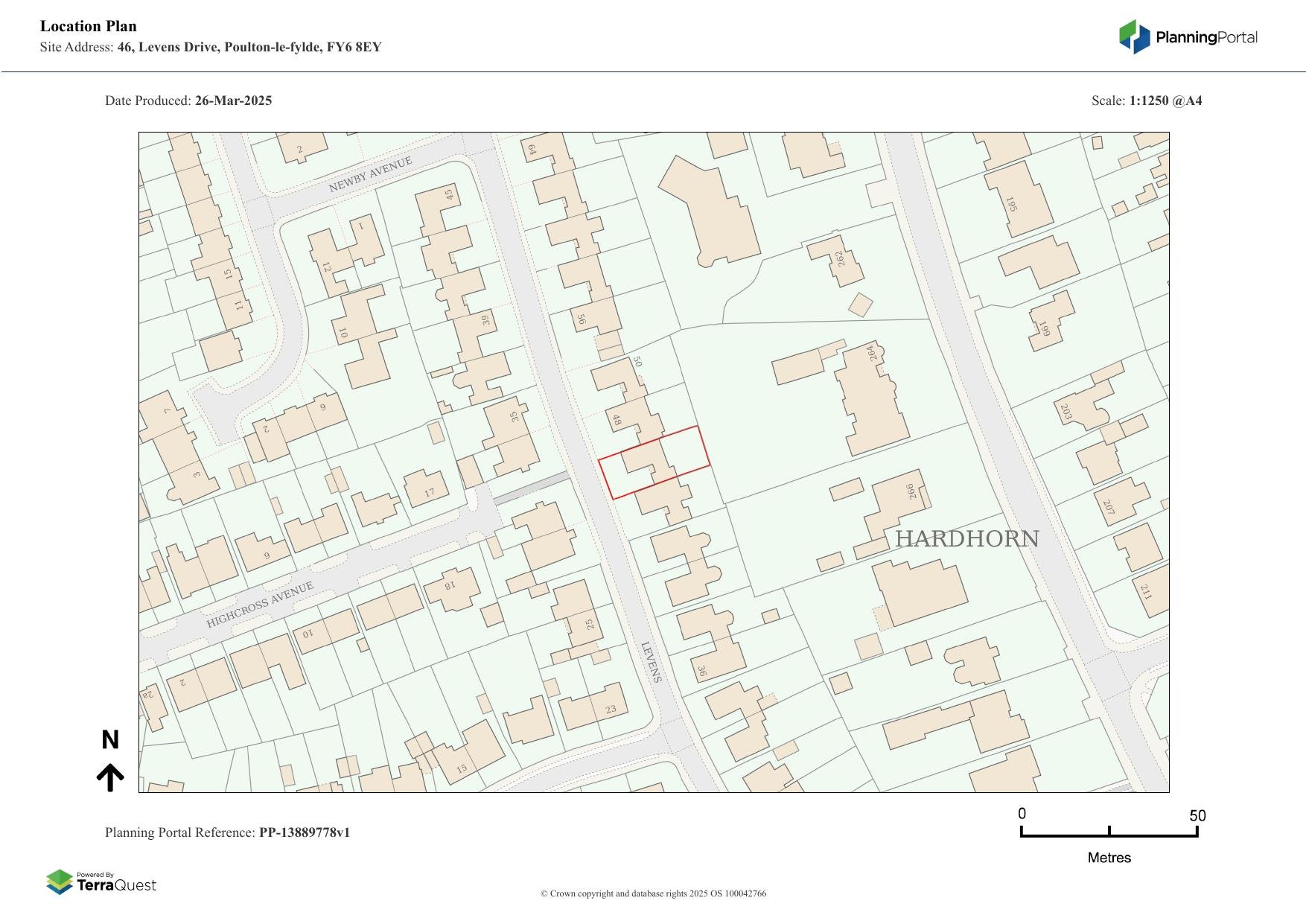Click the HARDHORN map label
1306x924 pixels.
pyautogui.click(x=966, y=539)
